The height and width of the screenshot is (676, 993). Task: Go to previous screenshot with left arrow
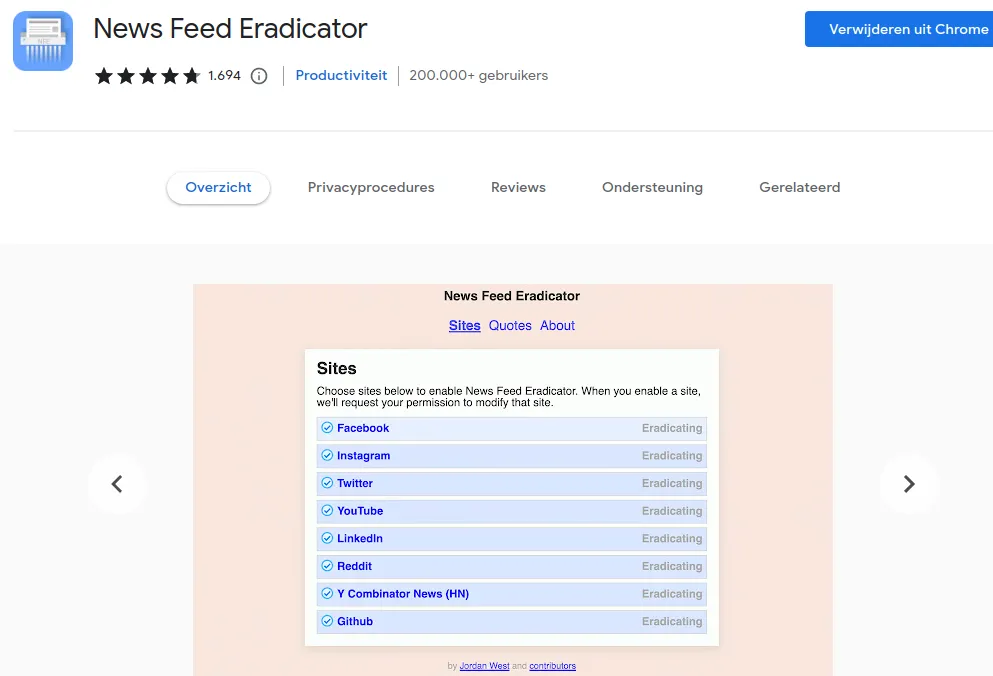coord(117,484)
